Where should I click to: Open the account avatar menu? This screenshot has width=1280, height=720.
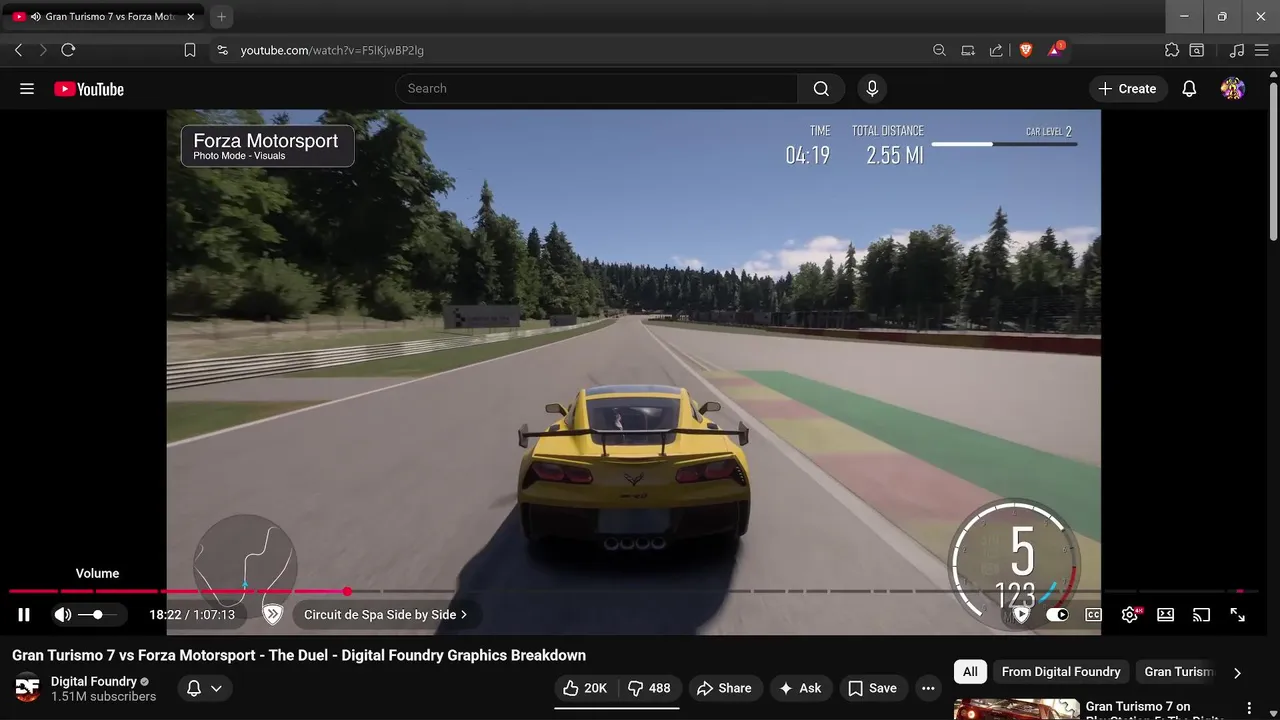(x=1233, y=89)
